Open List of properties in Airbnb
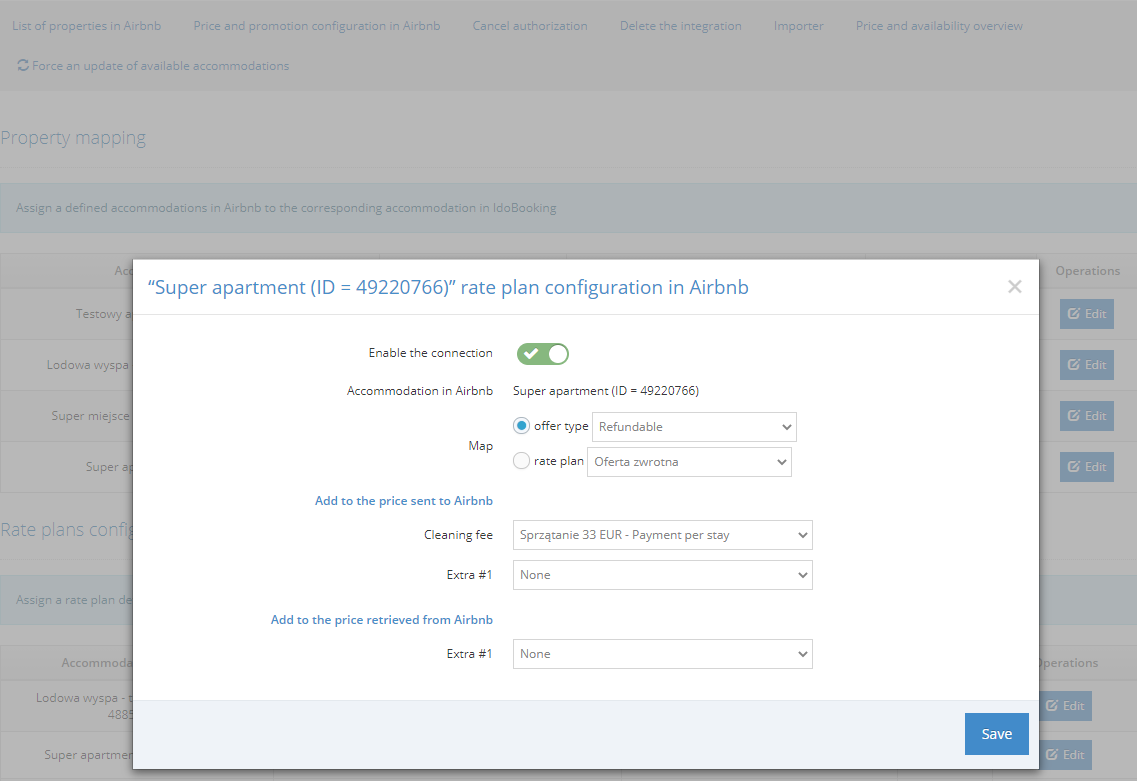Viewport: 1137px width, 781px height. [86, 26]
